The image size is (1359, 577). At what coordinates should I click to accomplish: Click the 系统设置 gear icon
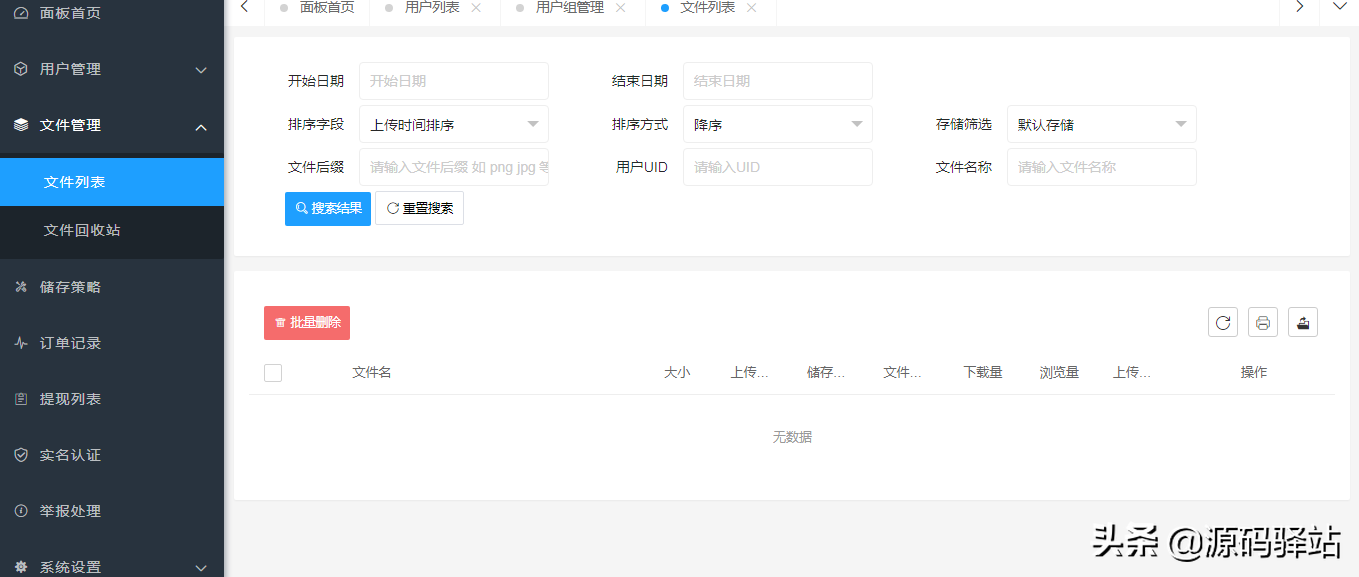point(21,567)
